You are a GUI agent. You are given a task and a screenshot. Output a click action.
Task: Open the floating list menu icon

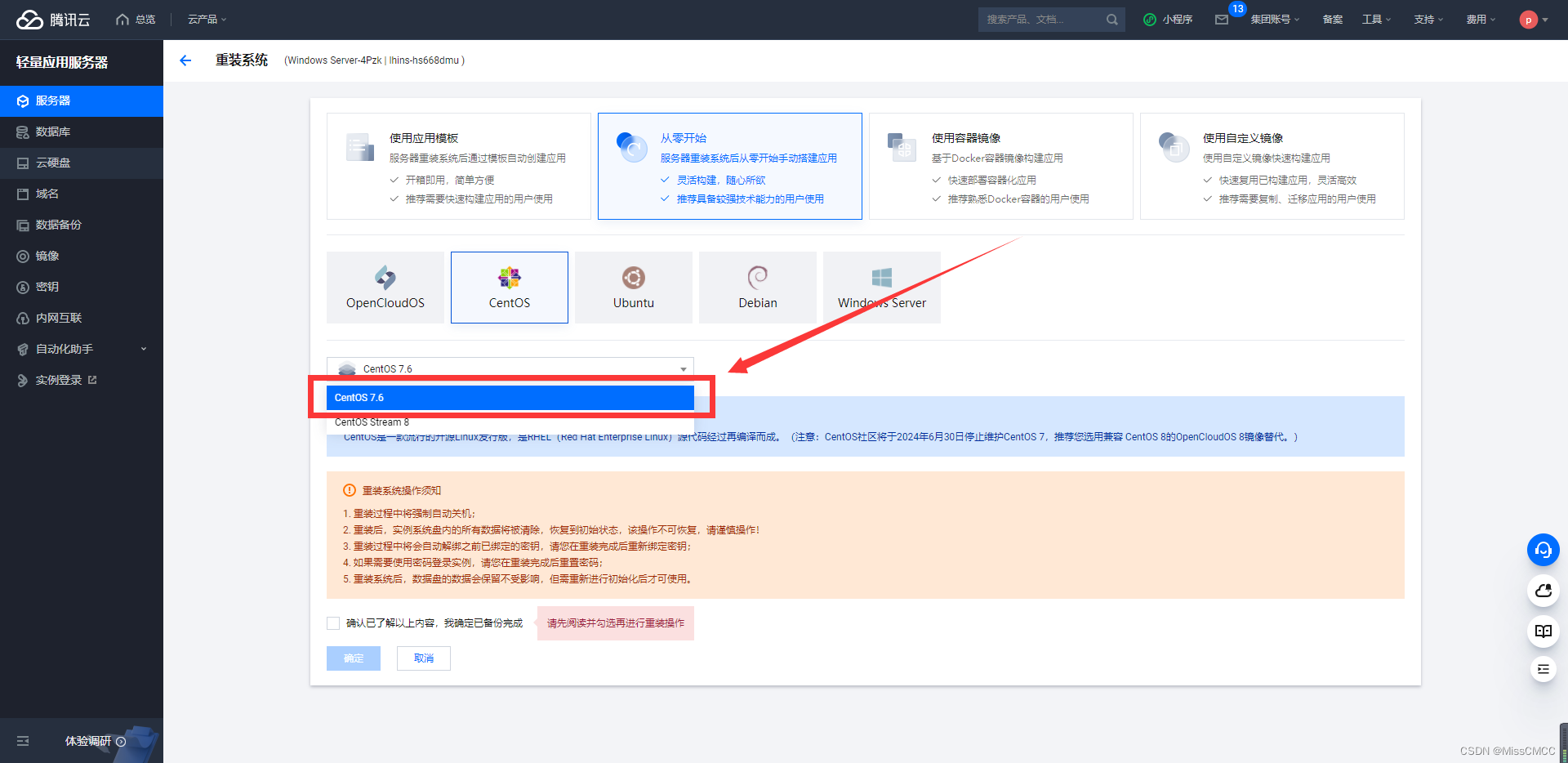(x=1543, y=670)
